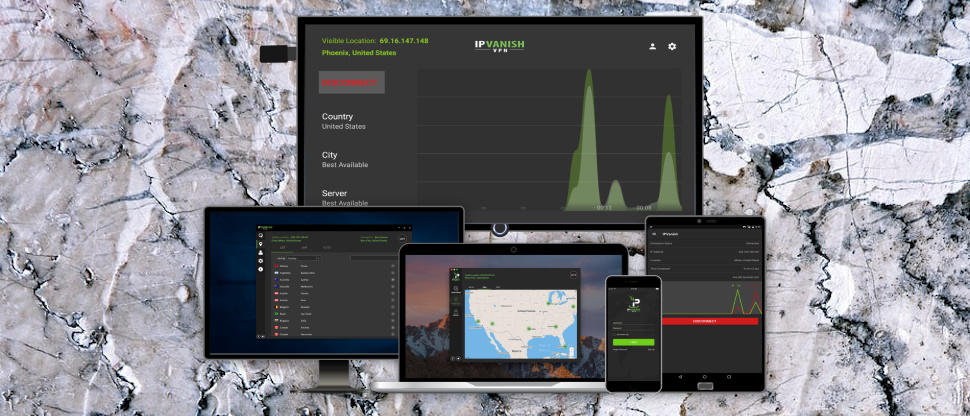970x416 pixels.
Task: Click the Los Angeles server marker on map
Action: [478, 321]
